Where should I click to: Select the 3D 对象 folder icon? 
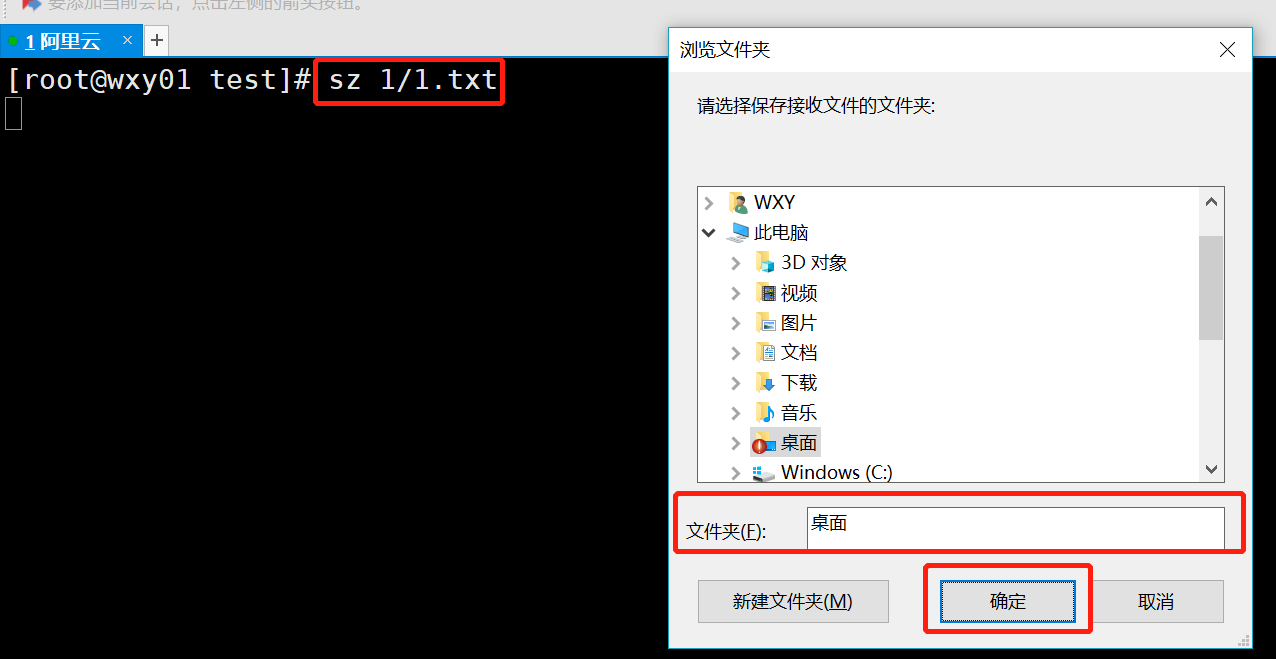(766, 263)
